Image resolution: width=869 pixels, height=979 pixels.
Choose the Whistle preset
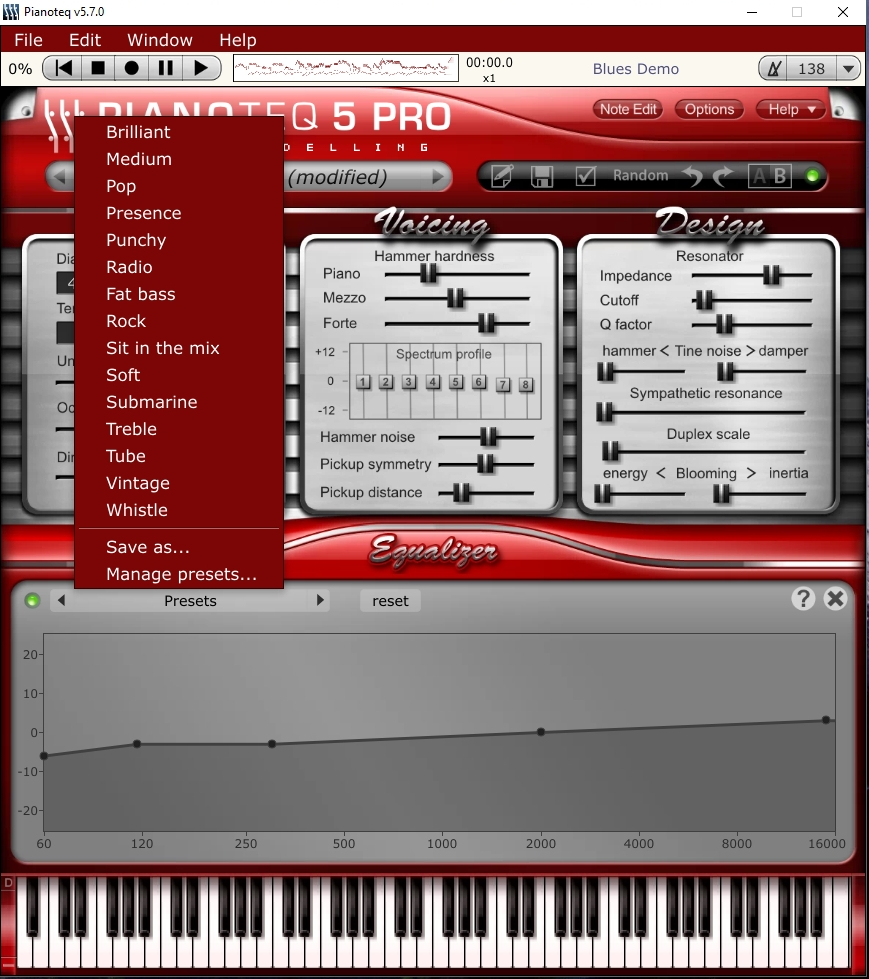pos(179,510)
